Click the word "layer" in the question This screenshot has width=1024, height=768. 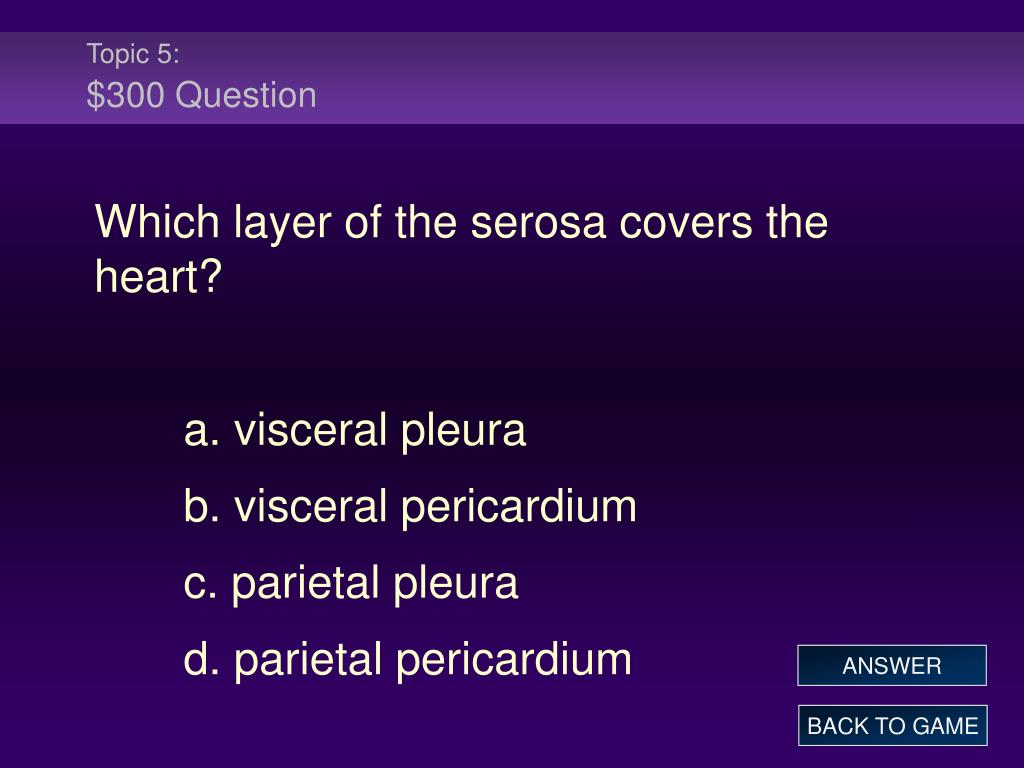pyautogui.click(x=282, y=225)
